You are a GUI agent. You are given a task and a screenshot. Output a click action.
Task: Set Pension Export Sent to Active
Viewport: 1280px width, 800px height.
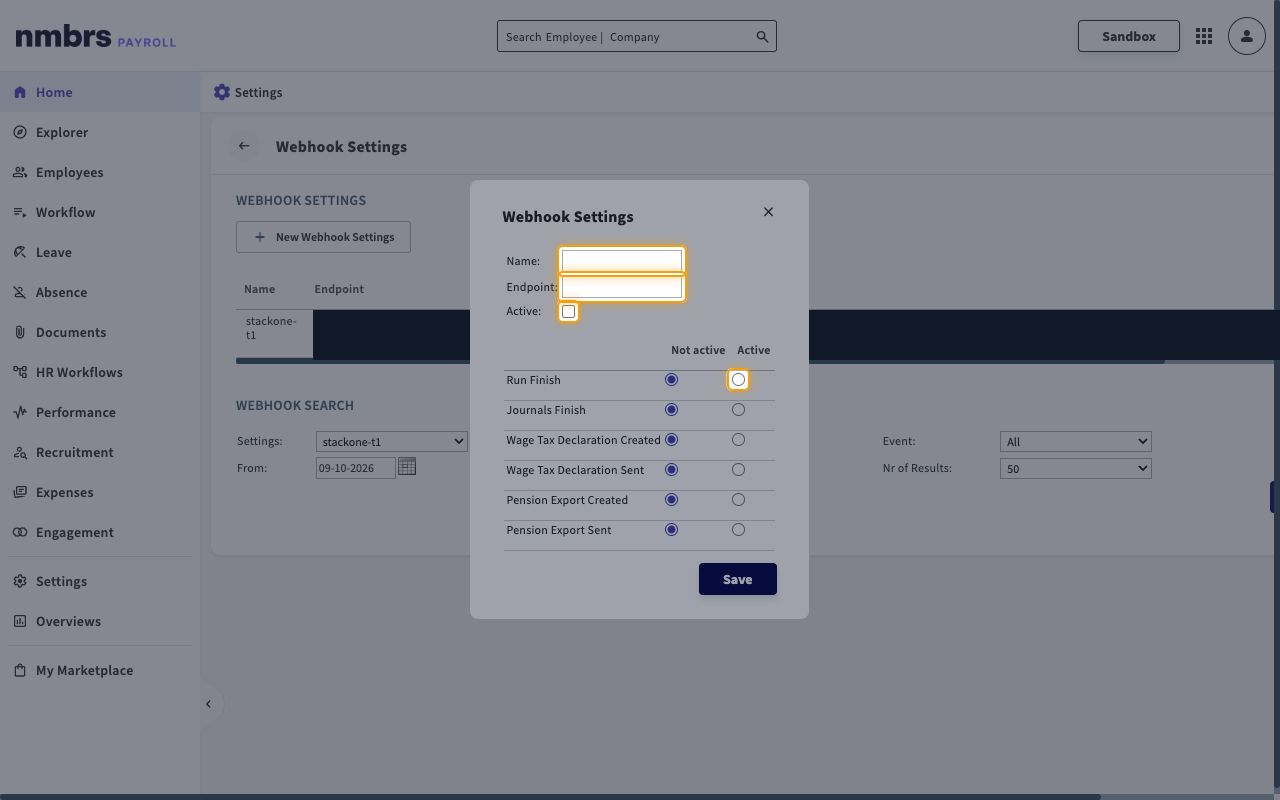738,530
